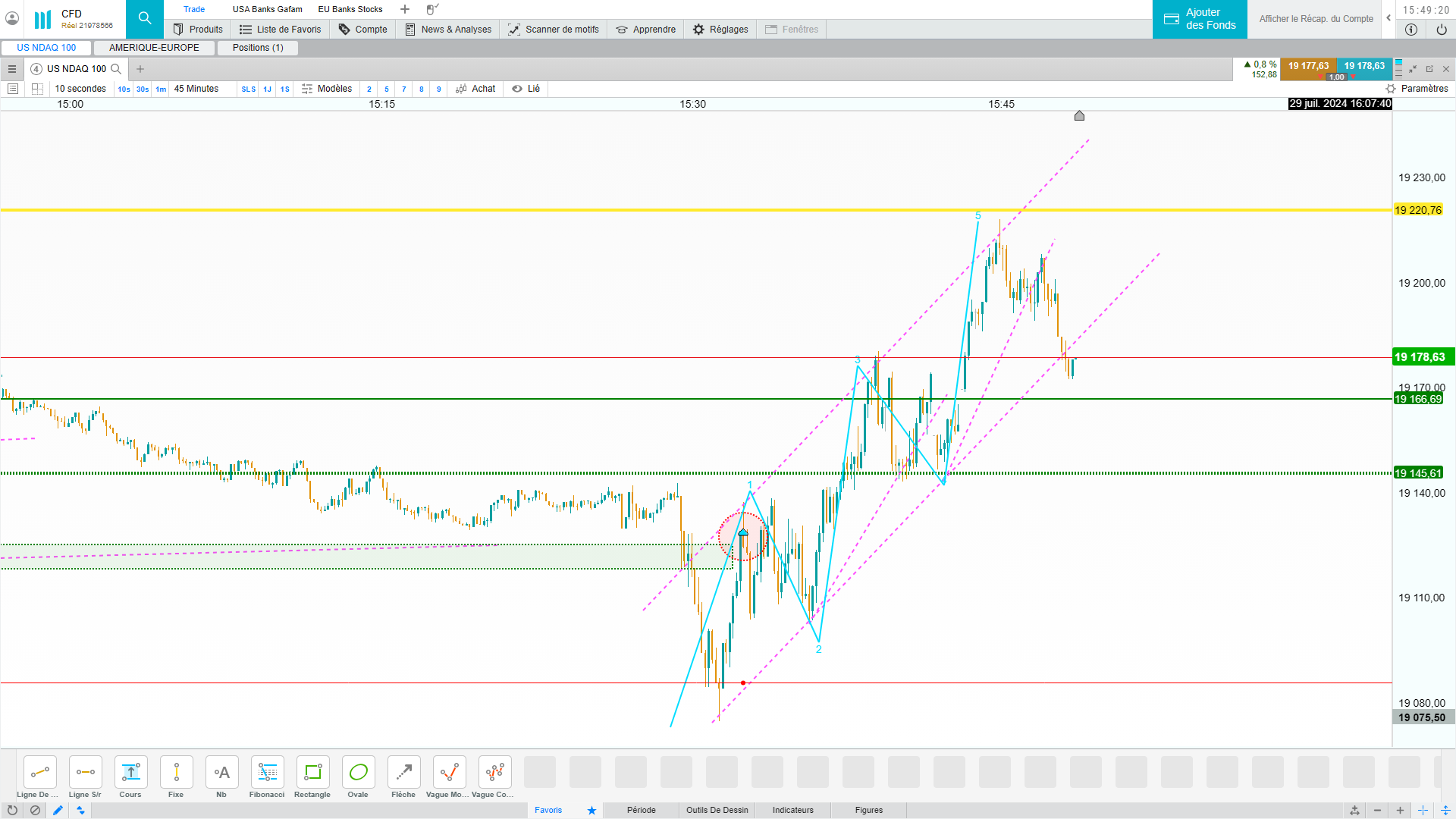Select the Flèche arrow tool

click(403, 773)
